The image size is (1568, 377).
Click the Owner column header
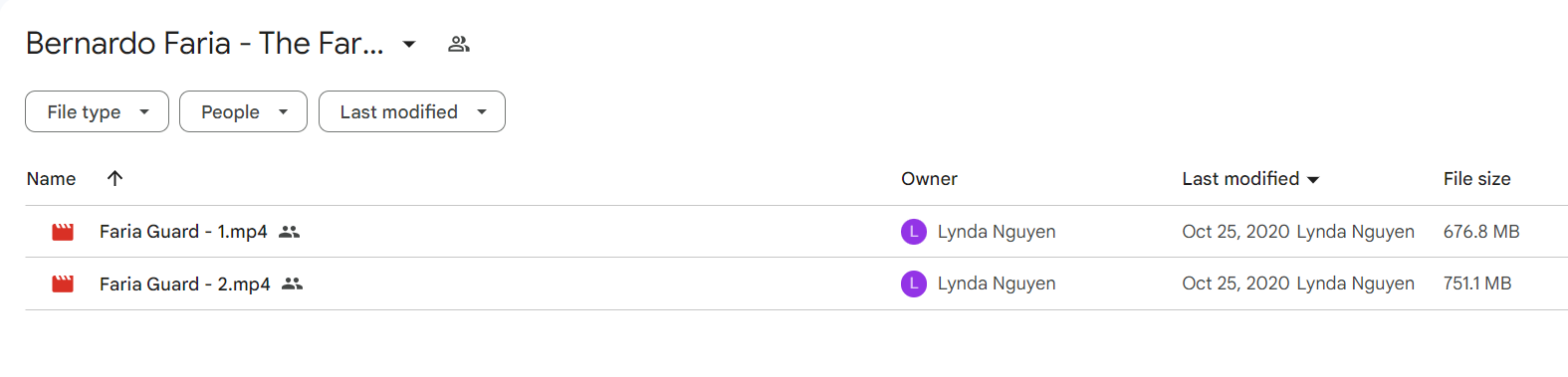pos(929,179)
